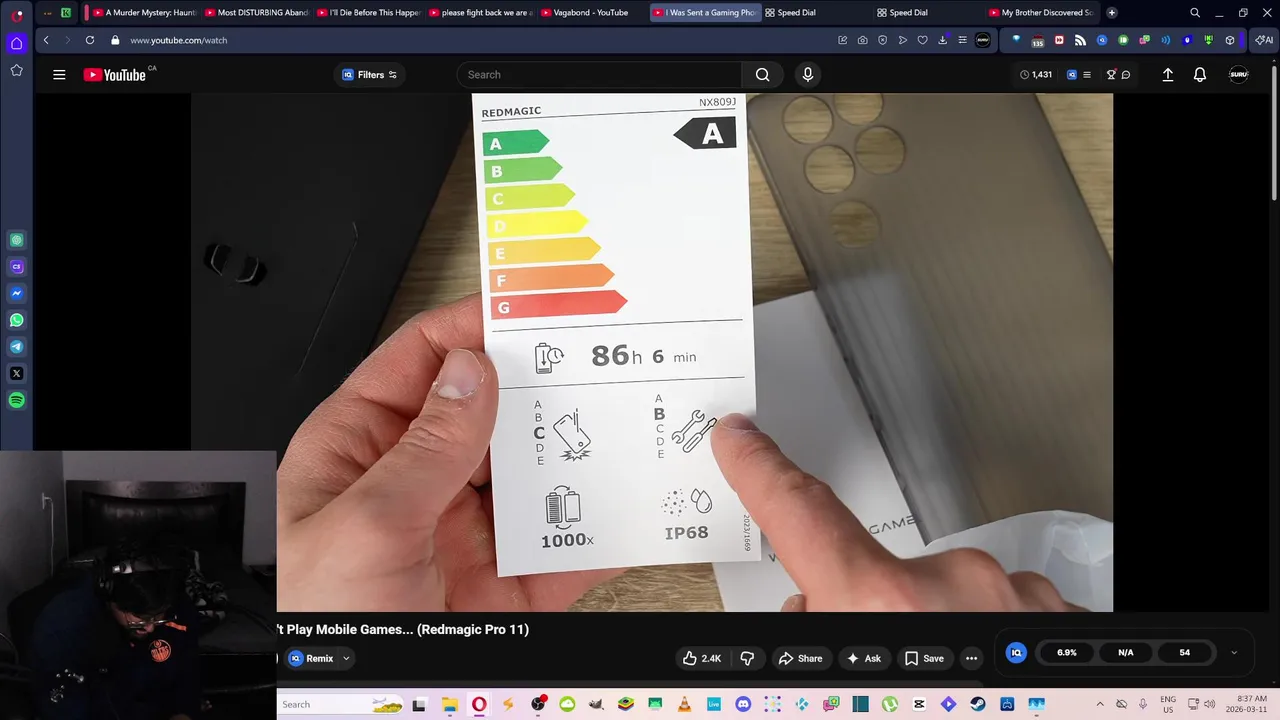Click the 1,431 counter in the YouTube header
Viewport: 1280px width, 720px height.
pyautogui.click(x=1036, y=75)
